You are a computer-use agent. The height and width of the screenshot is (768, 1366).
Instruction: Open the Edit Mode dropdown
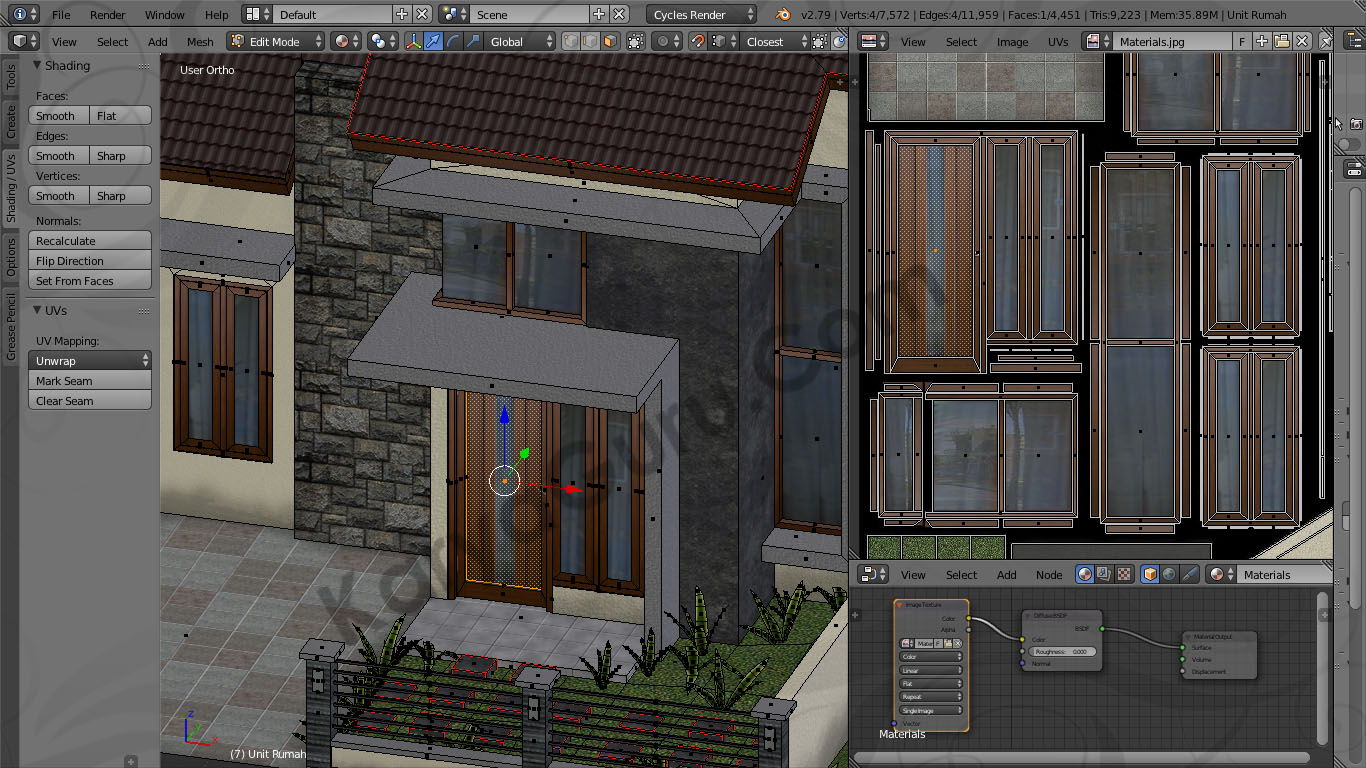(276, 42)
